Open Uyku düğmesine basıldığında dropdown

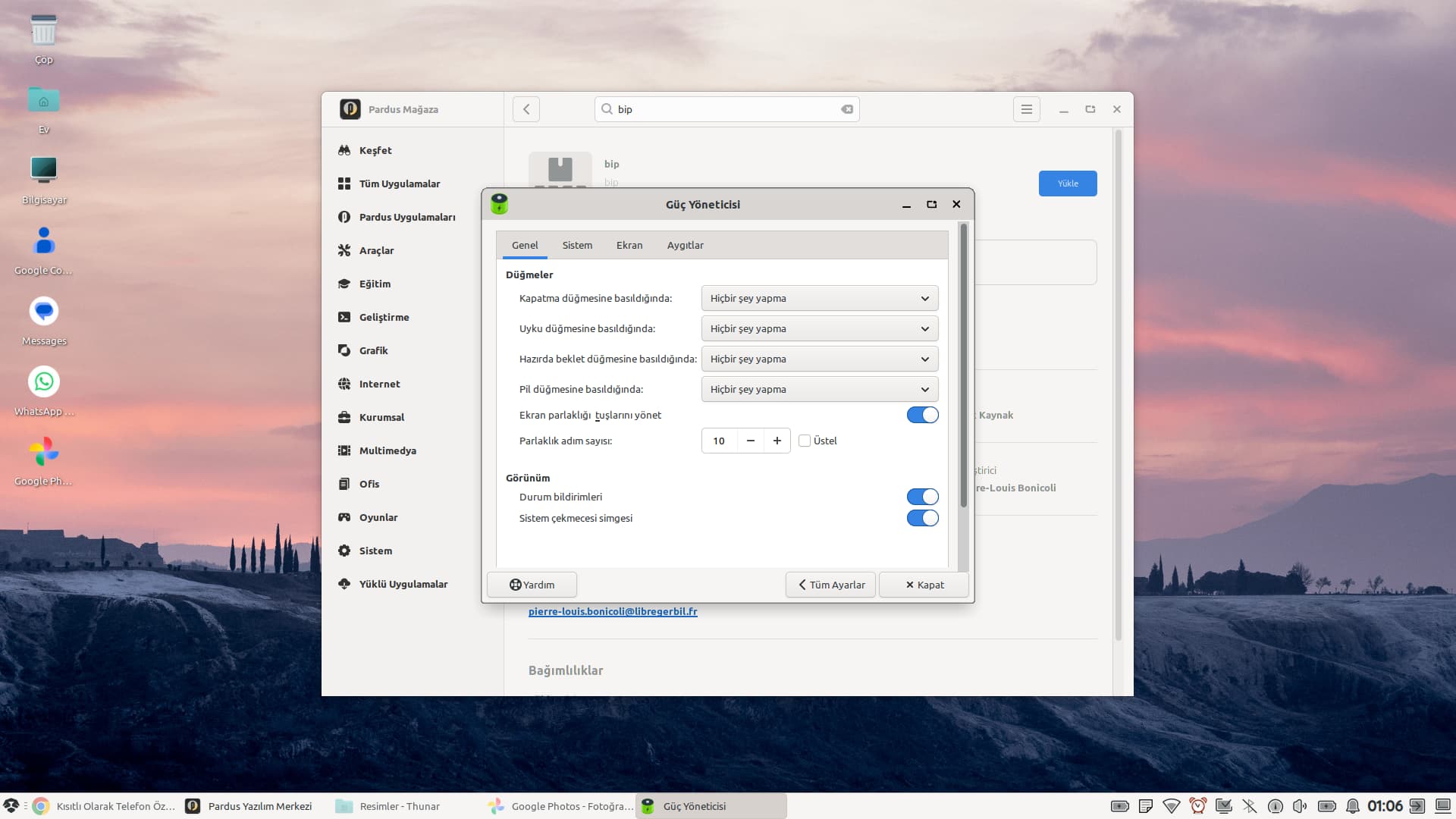click(x=819, y=328)
